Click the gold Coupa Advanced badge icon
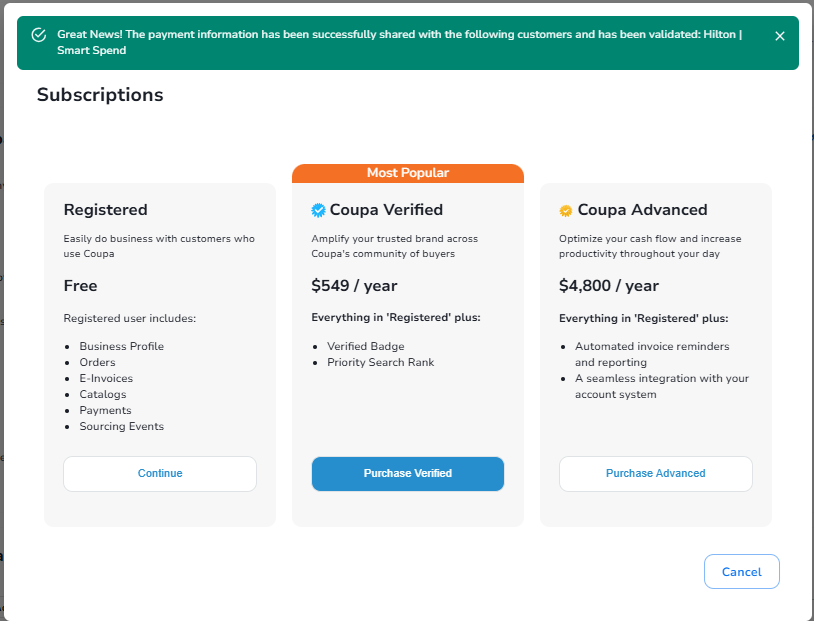 click(x=566, y=211)
